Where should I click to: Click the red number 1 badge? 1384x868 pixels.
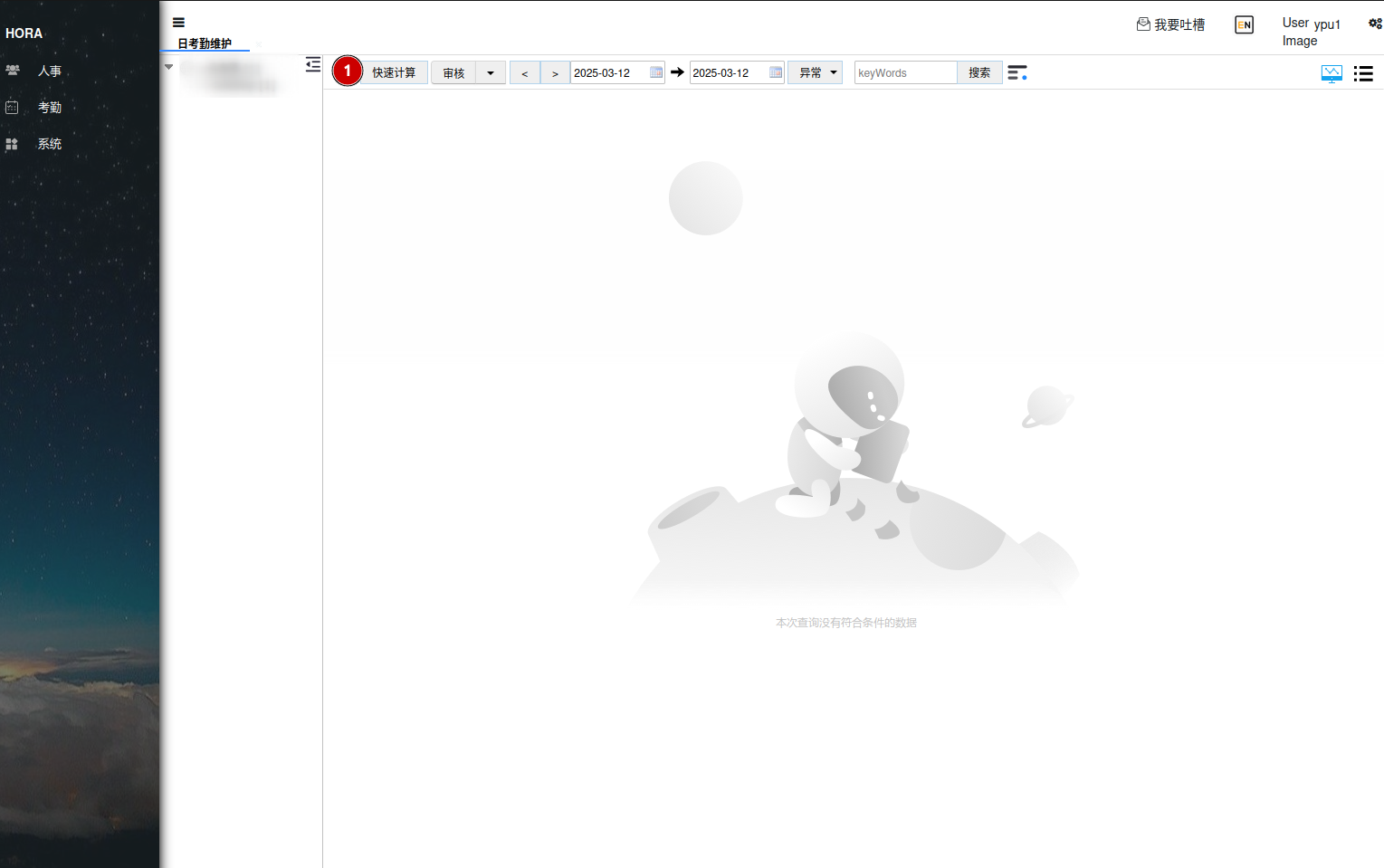click(x=348, y=71)
